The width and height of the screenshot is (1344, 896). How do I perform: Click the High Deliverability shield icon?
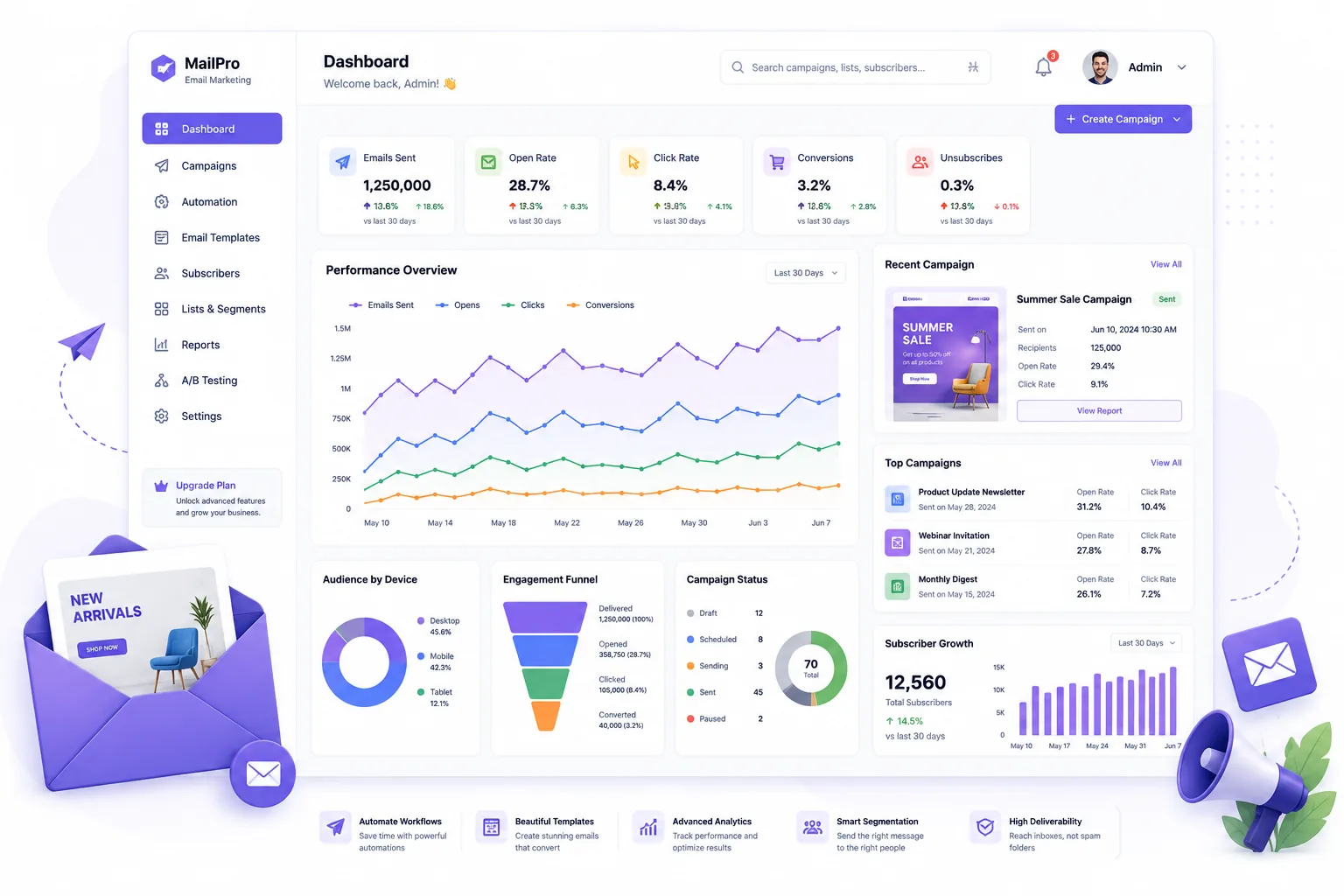(985, 827)
